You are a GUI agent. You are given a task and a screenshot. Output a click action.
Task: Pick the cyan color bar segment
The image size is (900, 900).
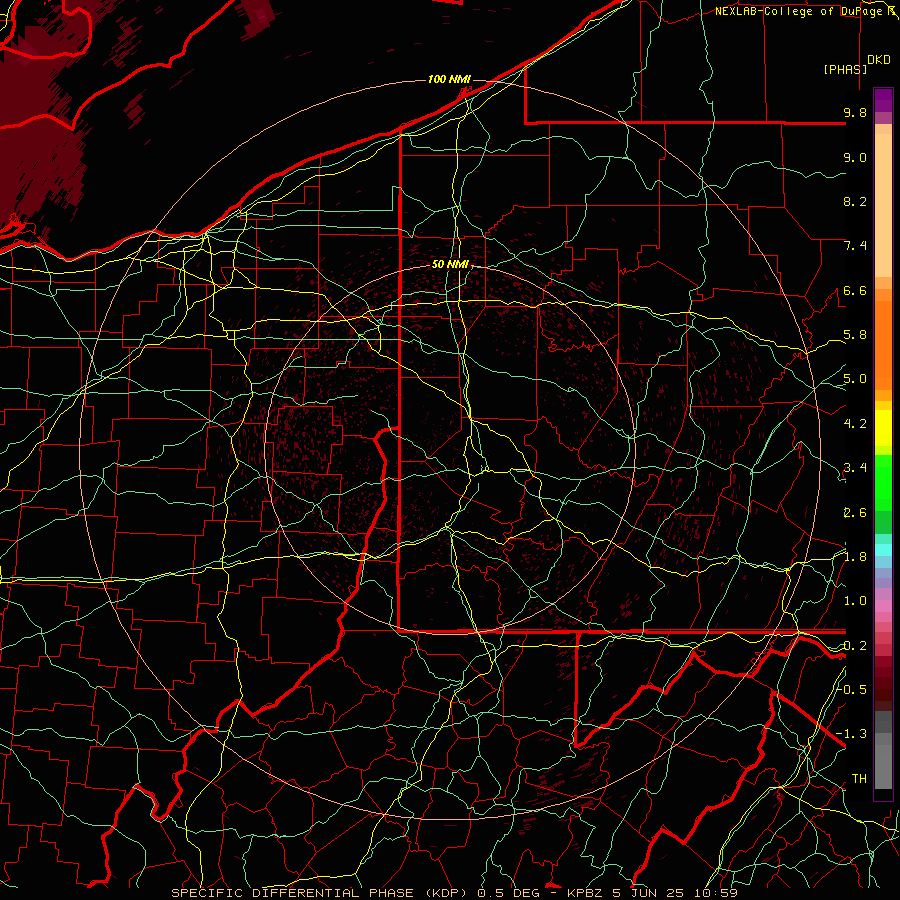(883, 550)
